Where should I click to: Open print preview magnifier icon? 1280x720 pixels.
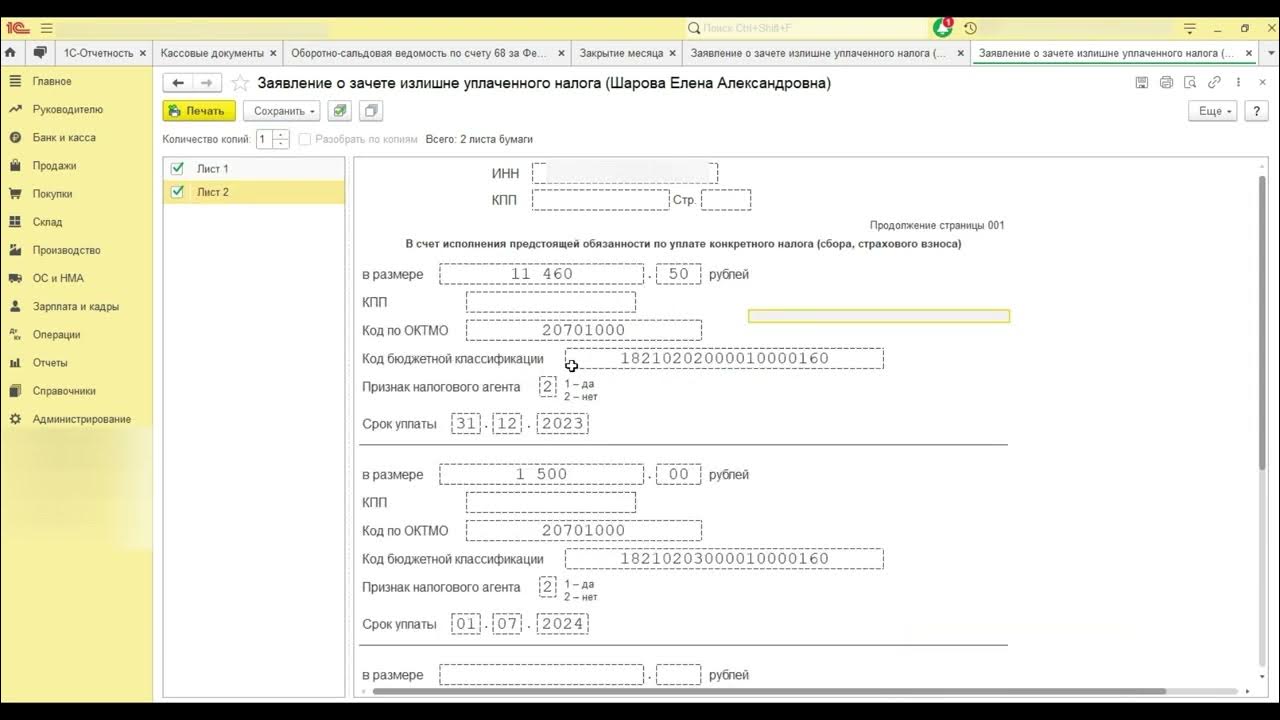(1190, 83)
